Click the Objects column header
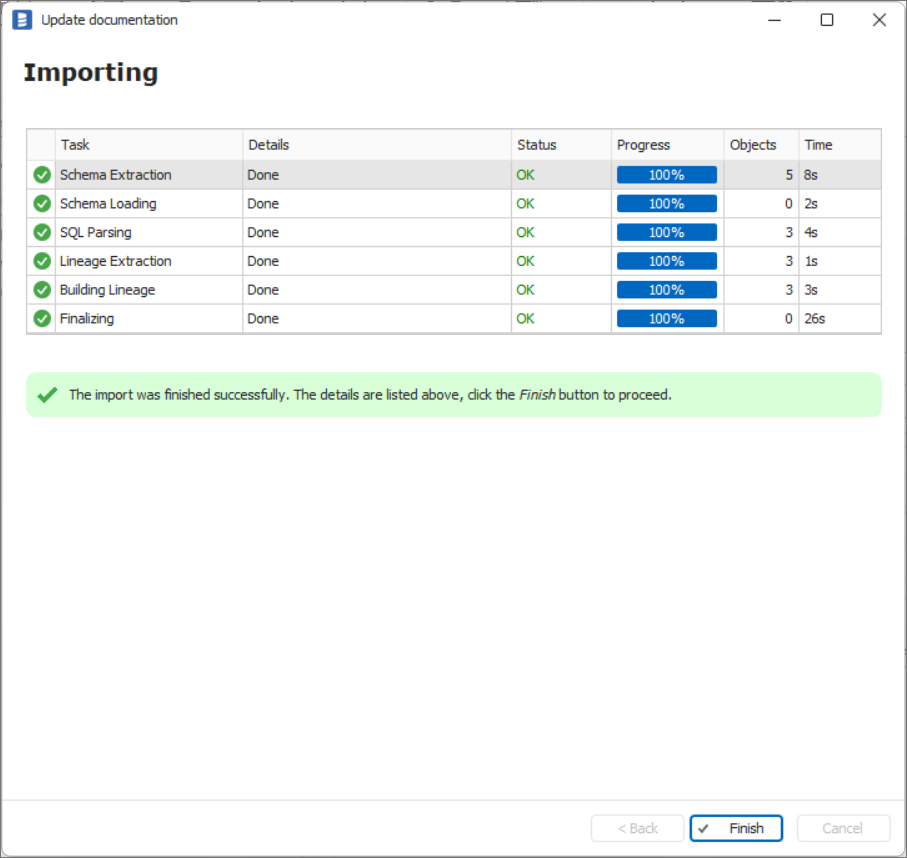The image size is (907, 858). [760, 145]
